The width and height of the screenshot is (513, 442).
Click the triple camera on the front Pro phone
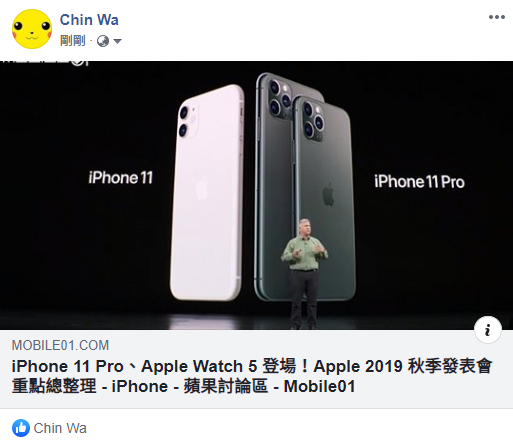(x=313, y=121)
